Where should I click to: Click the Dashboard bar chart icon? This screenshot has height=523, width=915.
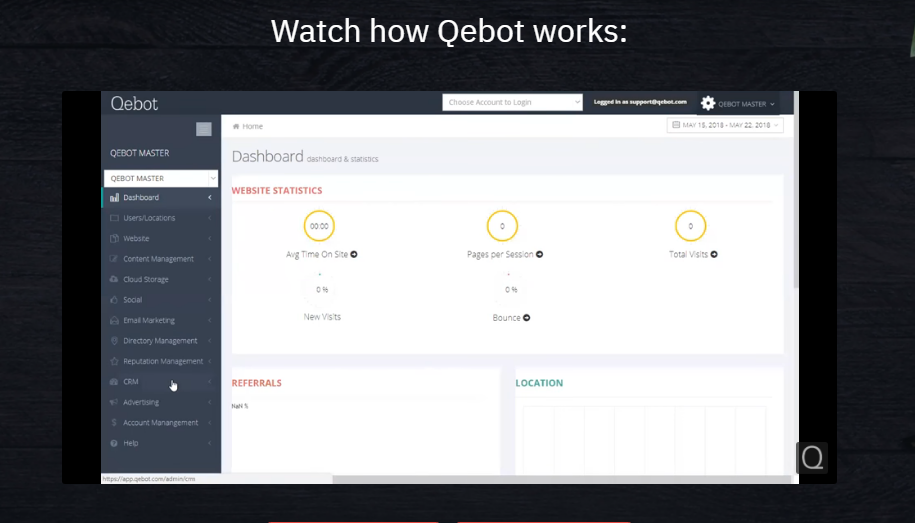point(114,198)
